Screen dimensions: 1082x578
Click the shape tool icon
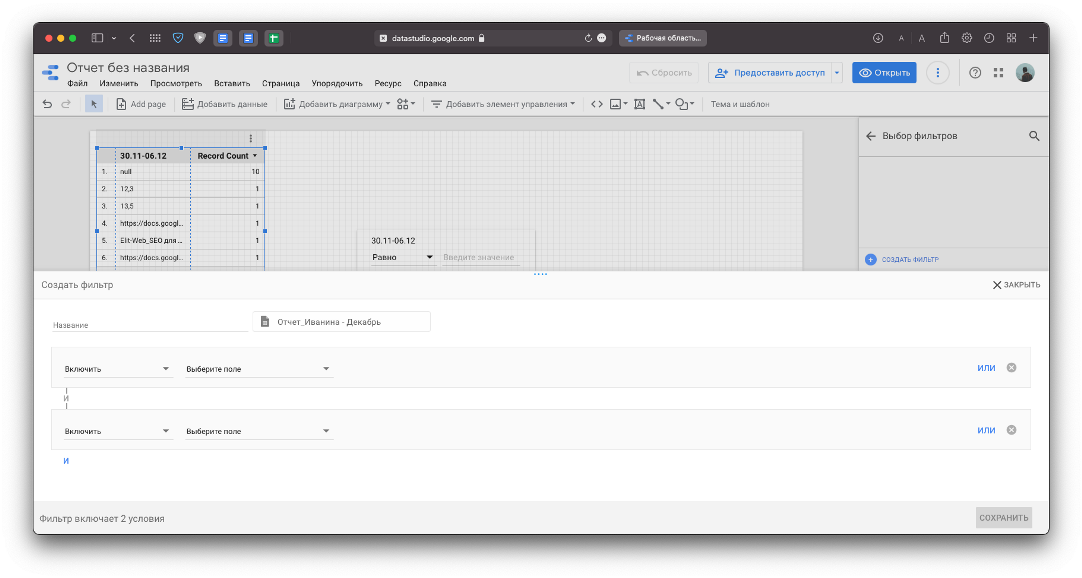[x=684, y=104]
